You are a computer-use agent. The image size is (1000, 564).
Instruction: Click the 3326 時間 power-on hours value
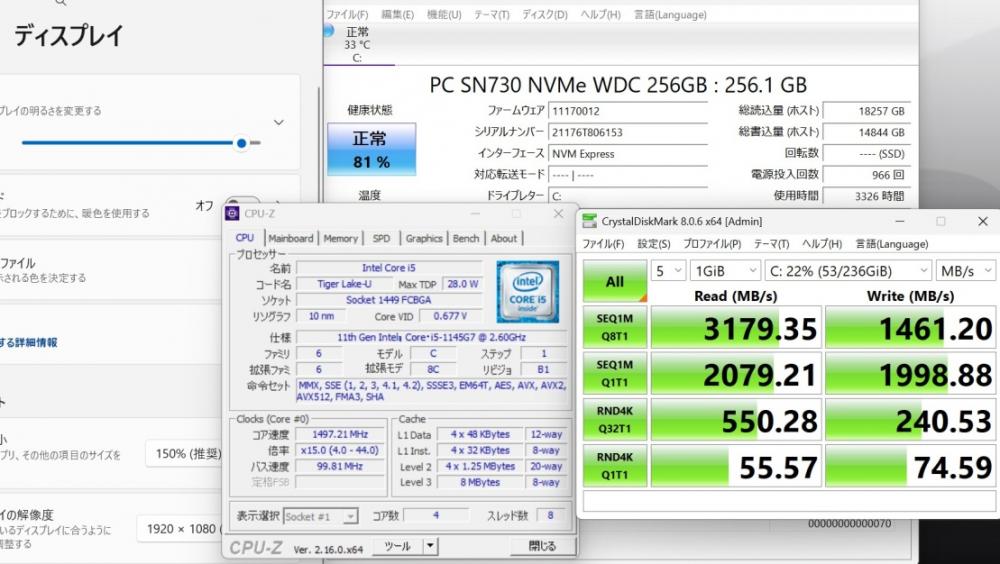tap(867, 196)
